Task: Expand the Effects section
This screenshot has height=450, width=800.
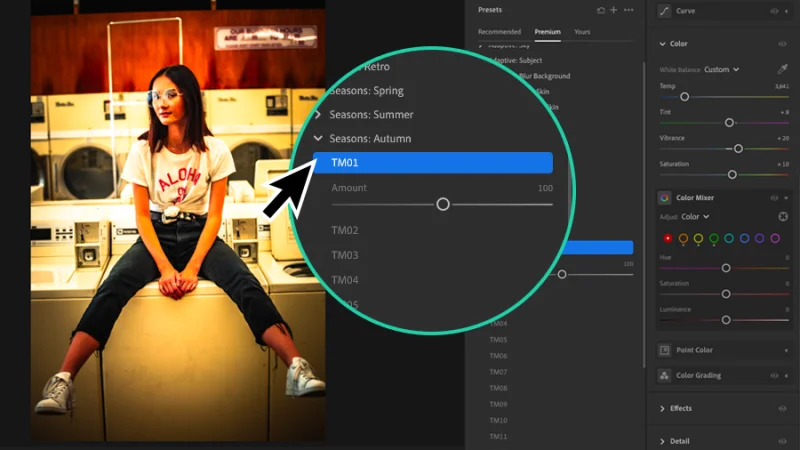Action: pyautogui.click(x=662, y=409)
